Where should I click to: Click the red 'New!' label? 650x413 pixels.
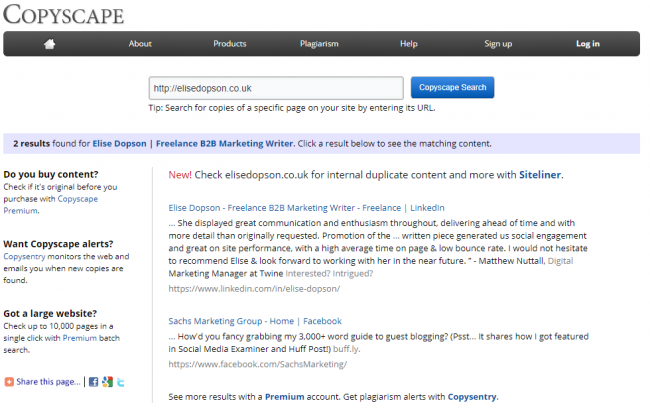(180, 175)
